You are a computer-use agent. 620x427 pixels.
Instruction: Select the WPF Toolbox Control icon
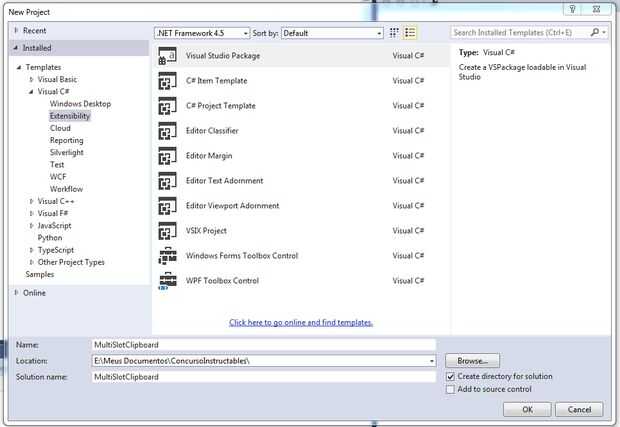coord(167,281)
